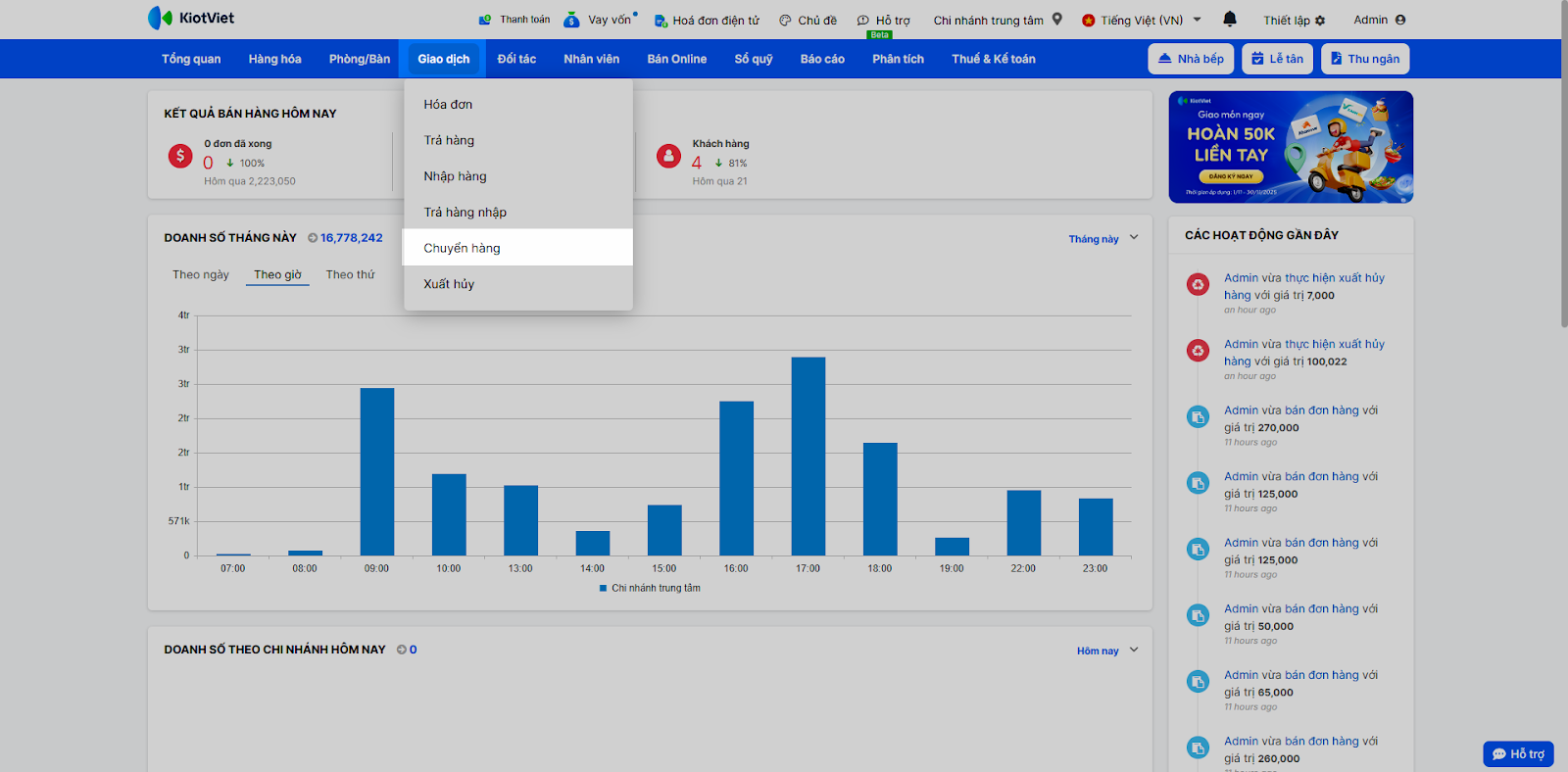Open the Thu ngân cashier screen
The image size is (1568, 772).
click(x=1365, y=59)
